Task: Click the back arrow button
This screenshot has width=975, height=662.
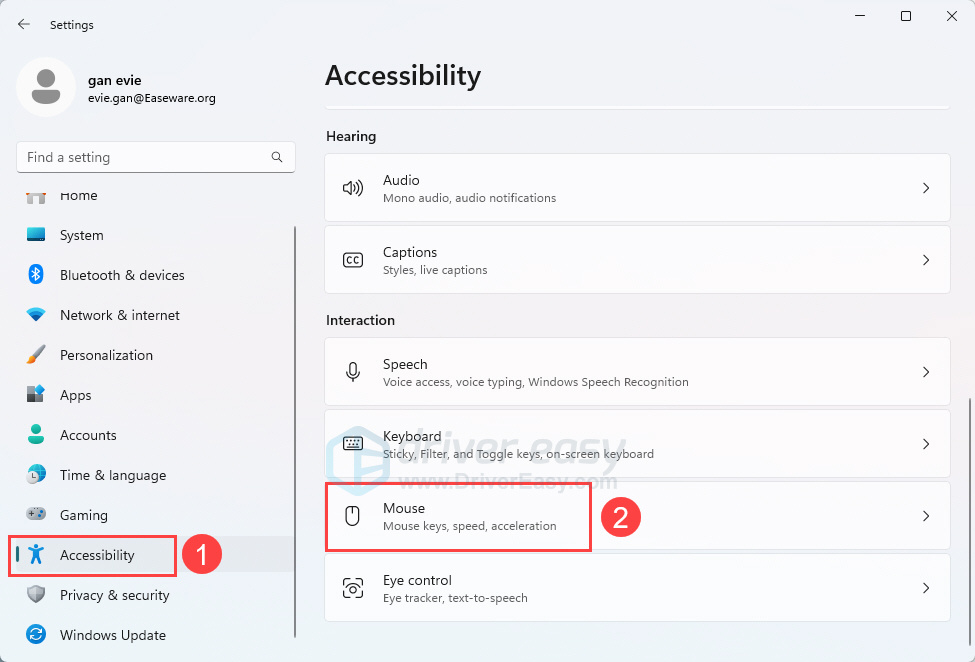Action: pyautogui.click(x=23, y=24)
